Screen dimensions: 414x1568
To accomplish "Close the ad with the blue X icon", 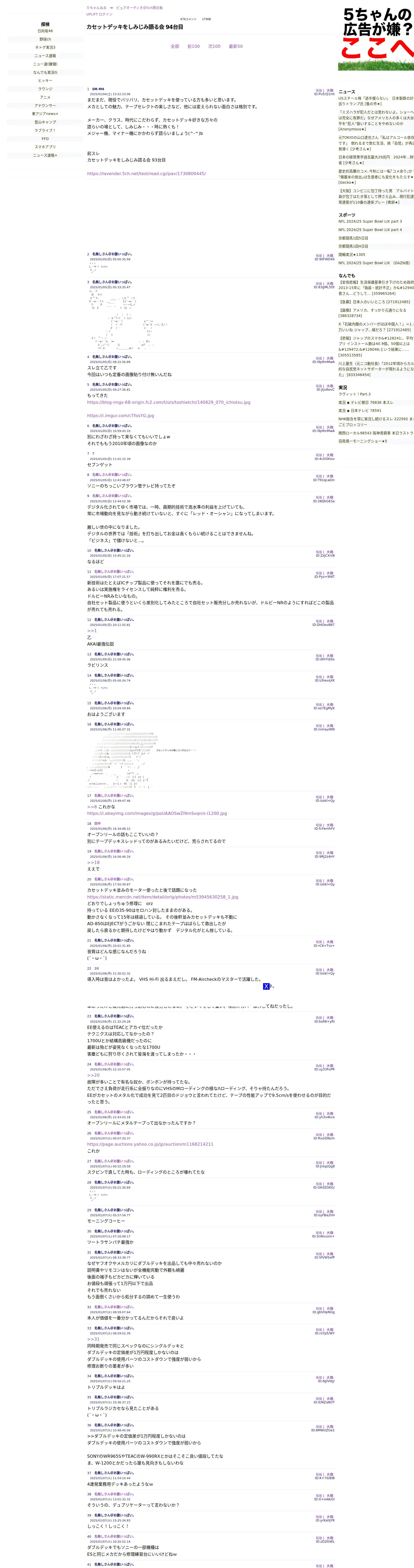I will point(266,986).
